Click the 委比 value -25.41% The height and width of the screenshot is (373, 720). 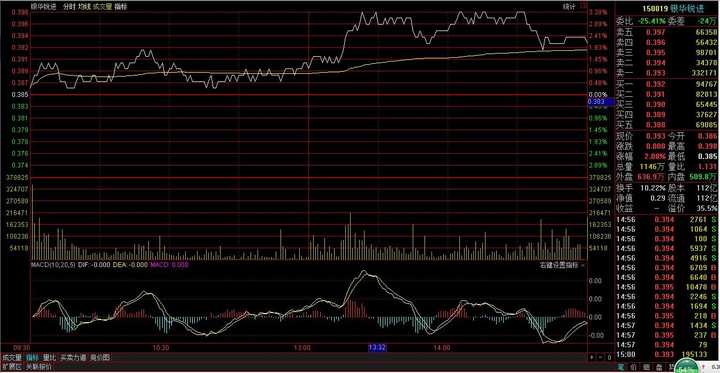click(x=652, y=21)
